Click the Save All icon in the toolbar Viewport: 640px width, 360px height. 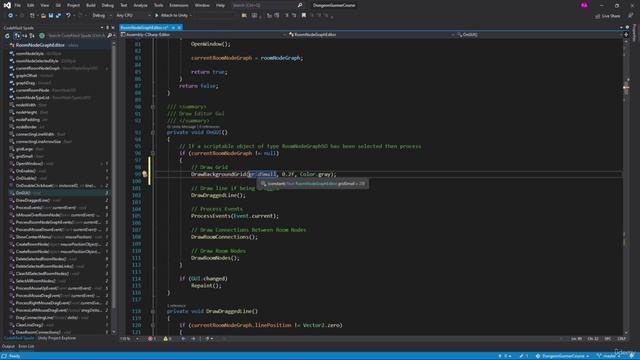coord(58,16)
